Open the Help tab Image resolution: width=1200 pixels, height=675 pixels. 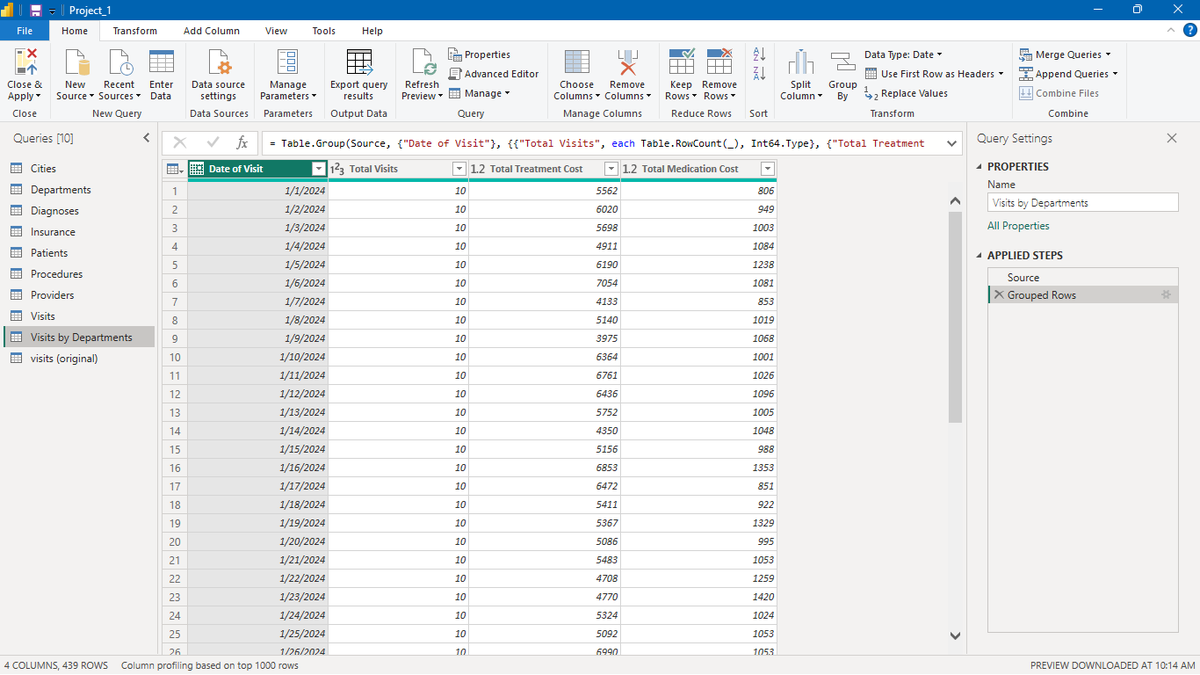(x=372, y=31)
